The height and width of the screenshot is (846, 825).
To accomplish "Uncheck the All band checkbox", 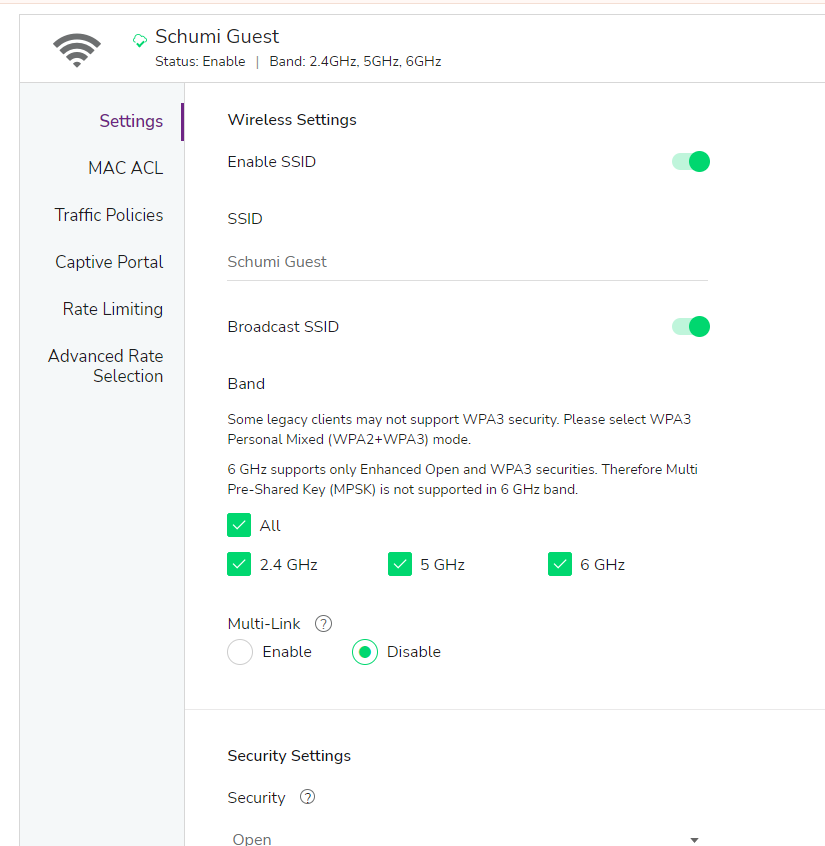I will click(239, 524).
